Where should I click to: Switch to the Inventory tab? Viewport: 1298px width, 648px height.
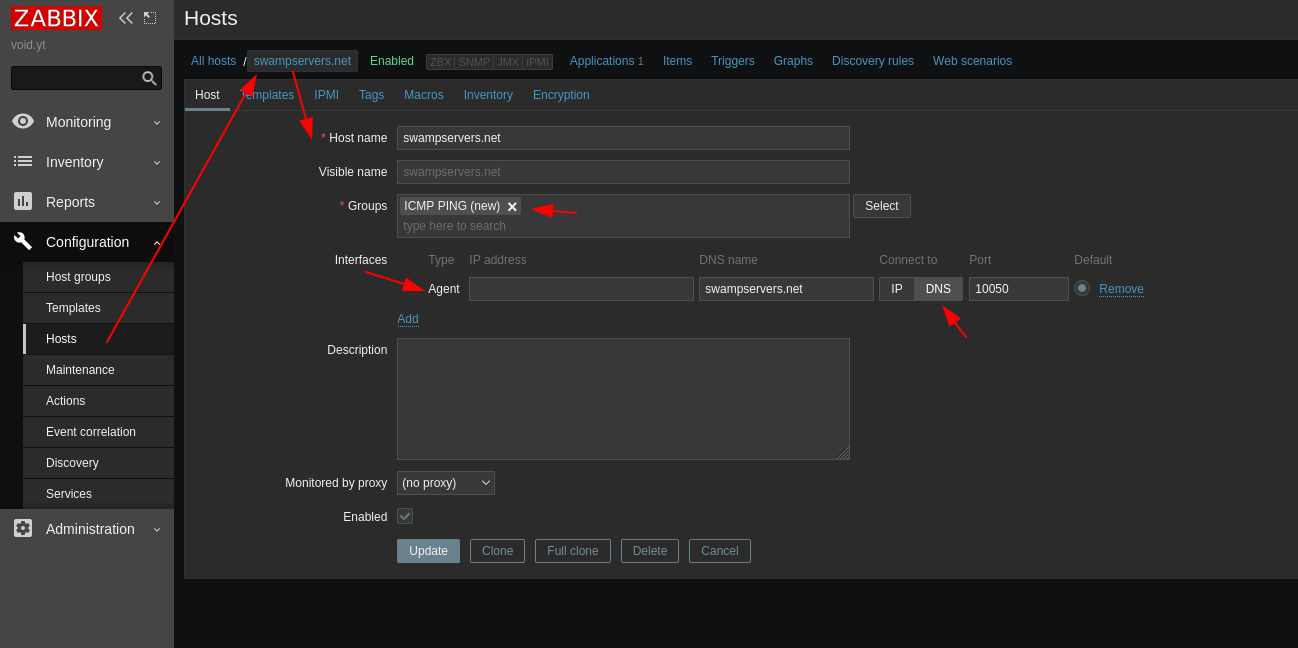[x=488, y=95]
